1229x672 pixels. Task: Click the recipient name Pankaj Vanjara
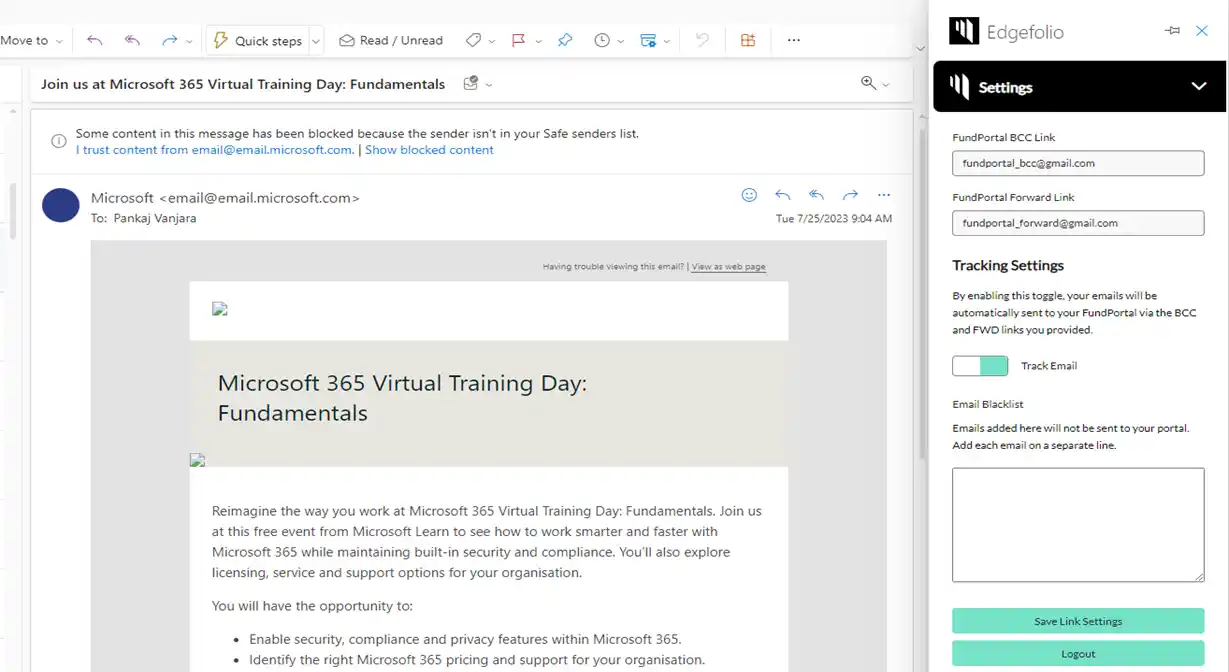[154, 218]
